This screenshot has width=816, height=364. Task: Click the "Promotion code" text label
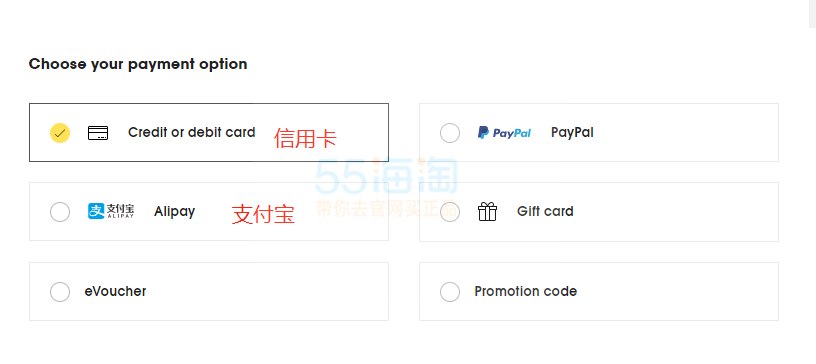click(526, 291)
